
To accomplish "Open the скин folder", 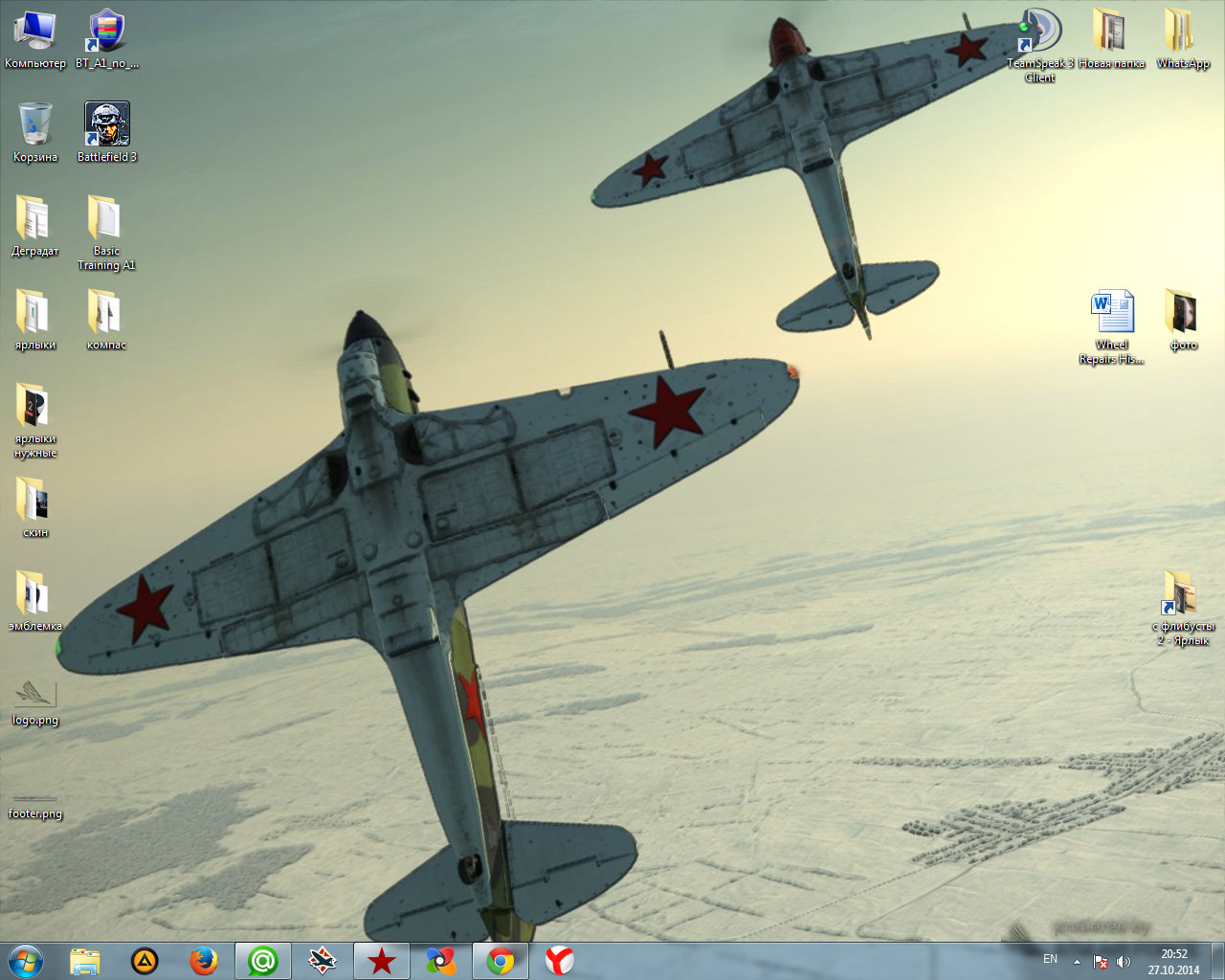I will [x=35, y=508].
